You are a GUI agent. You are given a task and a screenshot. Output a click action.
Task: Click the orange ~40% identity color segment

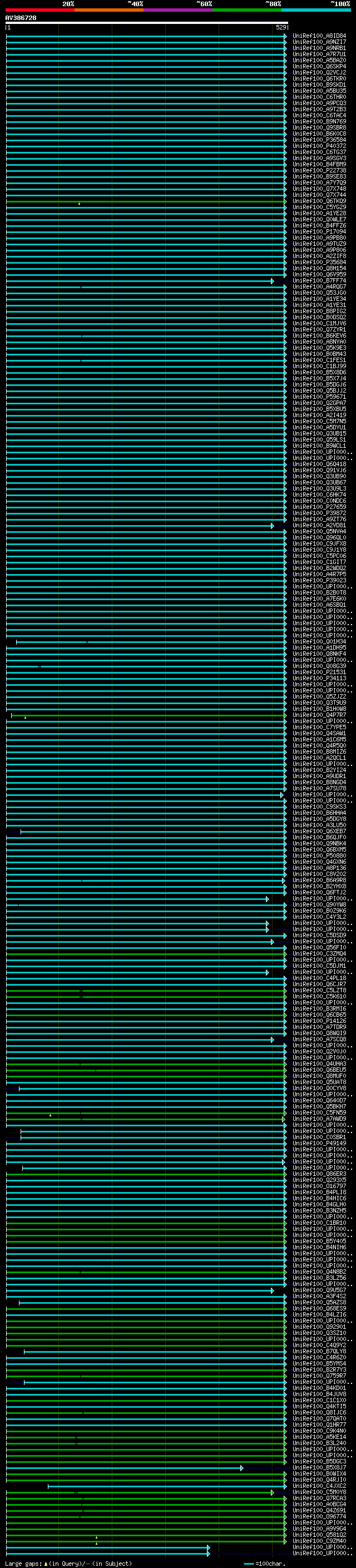109,10
